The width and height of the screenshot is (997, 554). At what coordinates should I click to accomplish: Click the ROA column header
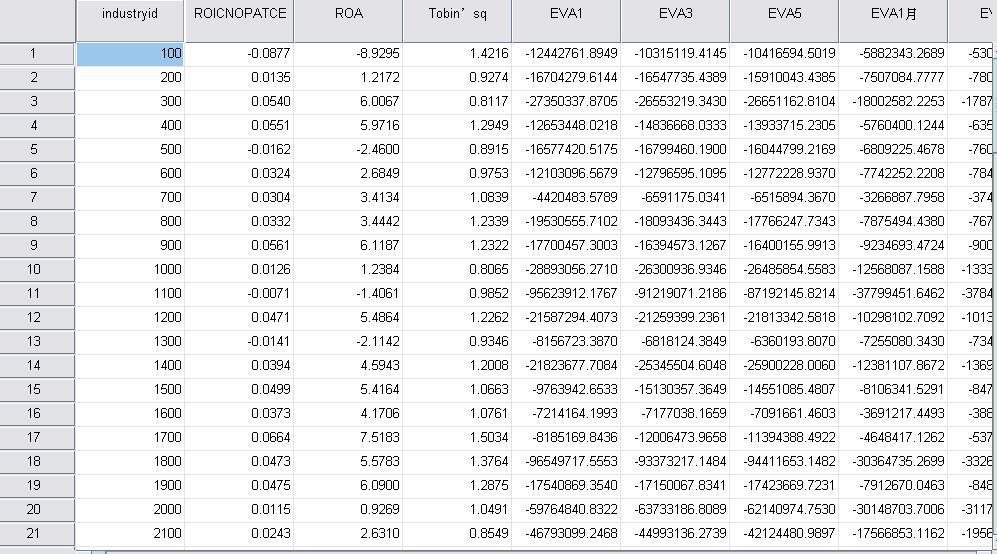tap(348, 14)
